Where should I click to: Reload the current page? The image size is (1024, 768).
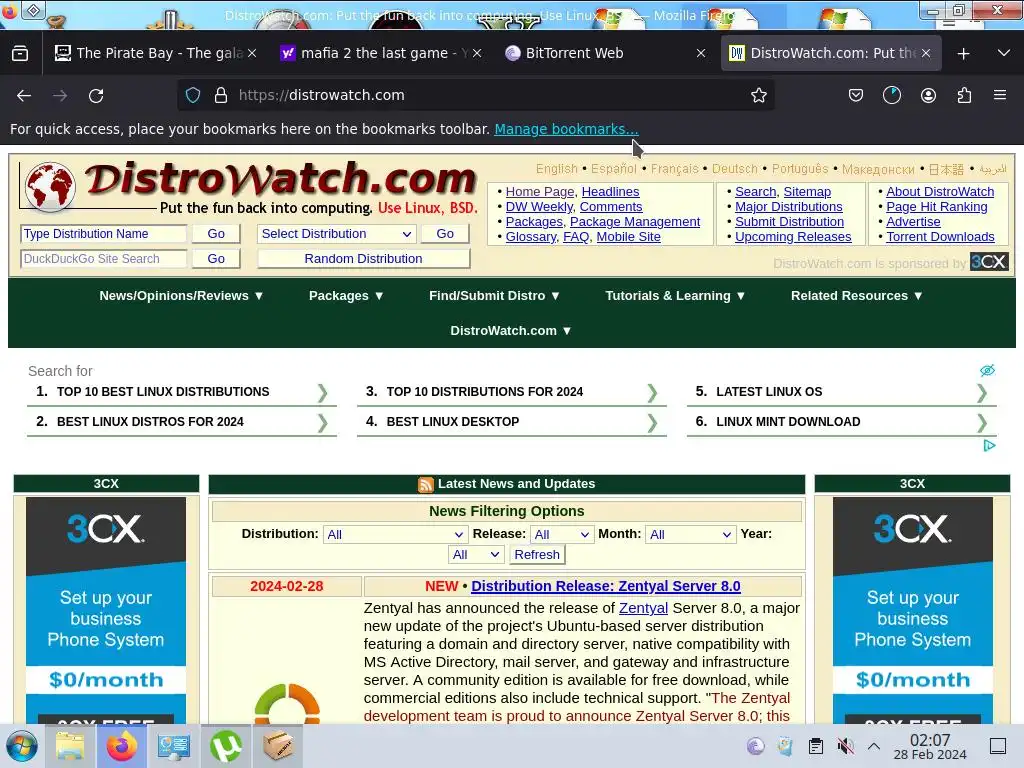pyautogui.click(x=96, y=95)
